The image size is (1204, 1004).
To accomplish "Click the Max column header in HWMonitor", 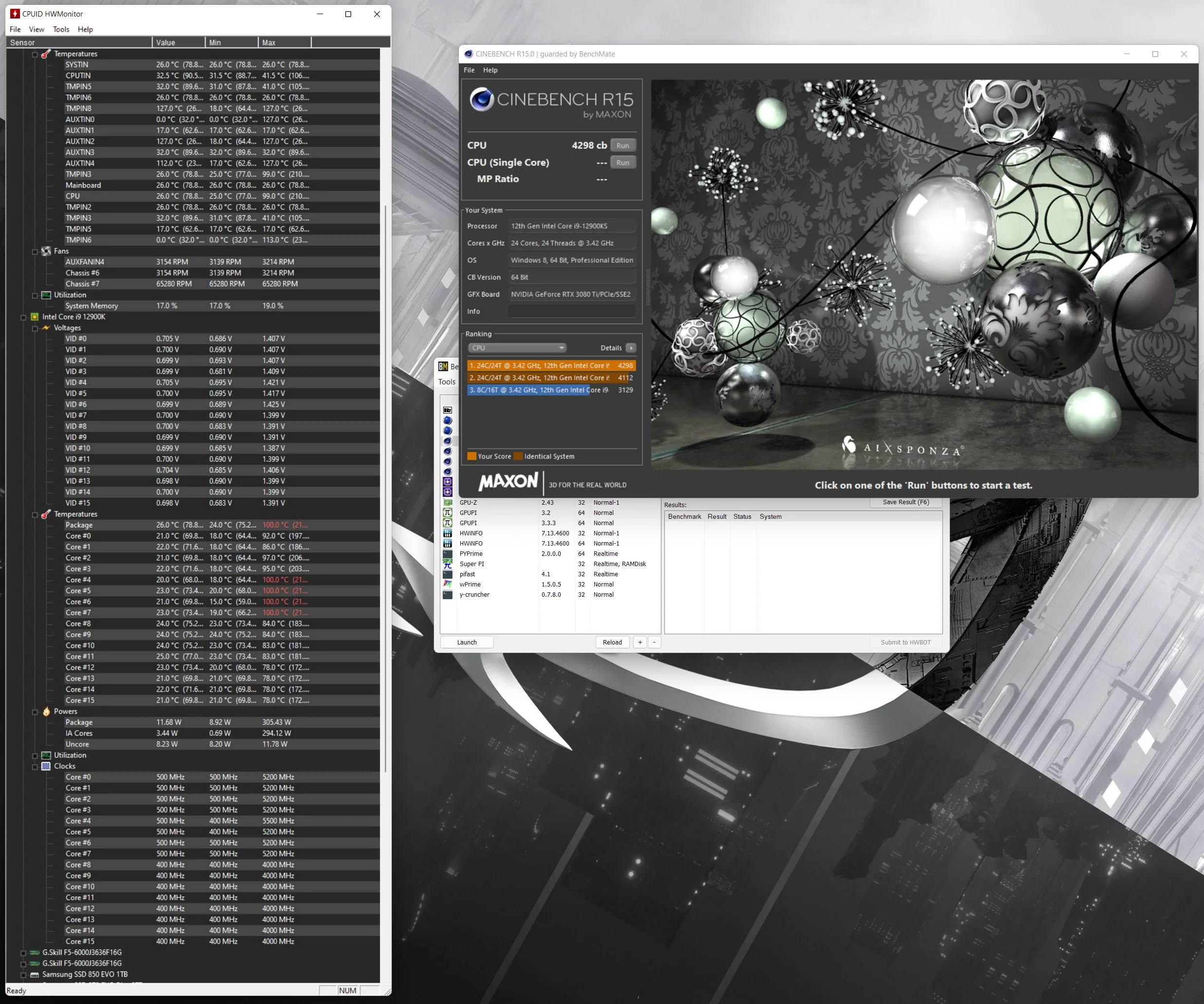I will click(x=284, y=42).
